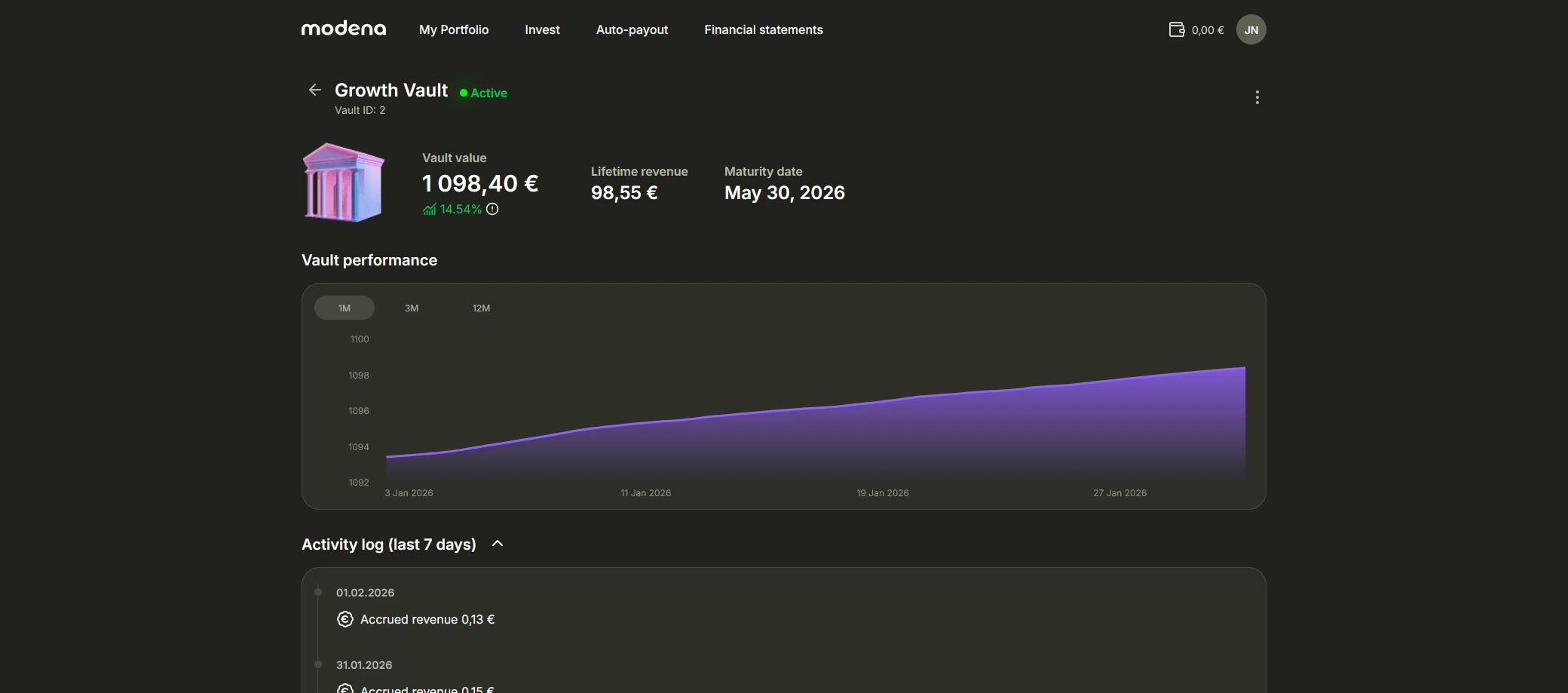The width and height of the screenshot is (1568, 693).
Task: Switch chart to 3M range
Action: click(x=412, y=308)
